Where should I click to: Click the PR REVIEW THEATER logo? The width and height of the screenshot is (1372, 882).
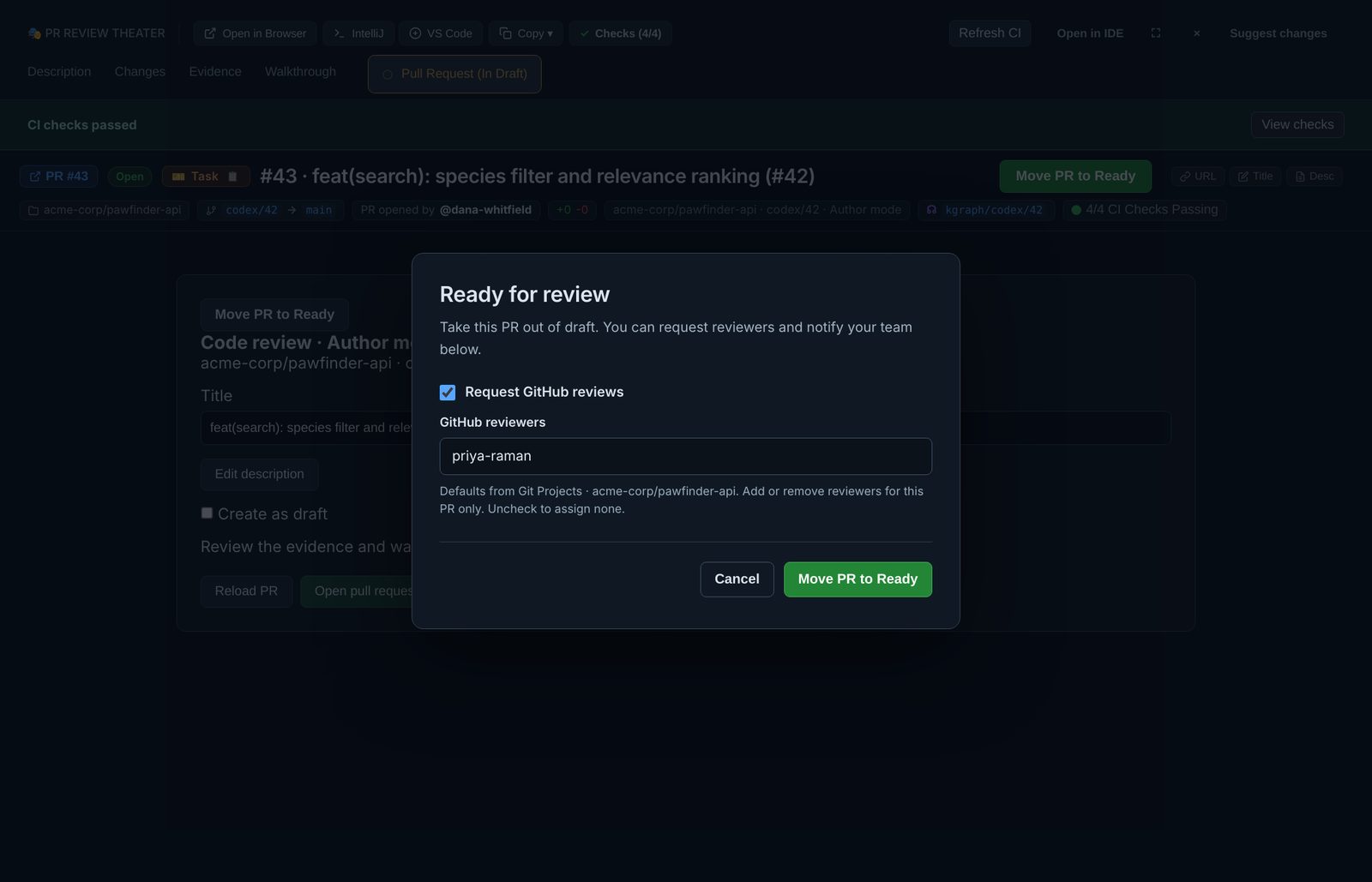point(96,33)
